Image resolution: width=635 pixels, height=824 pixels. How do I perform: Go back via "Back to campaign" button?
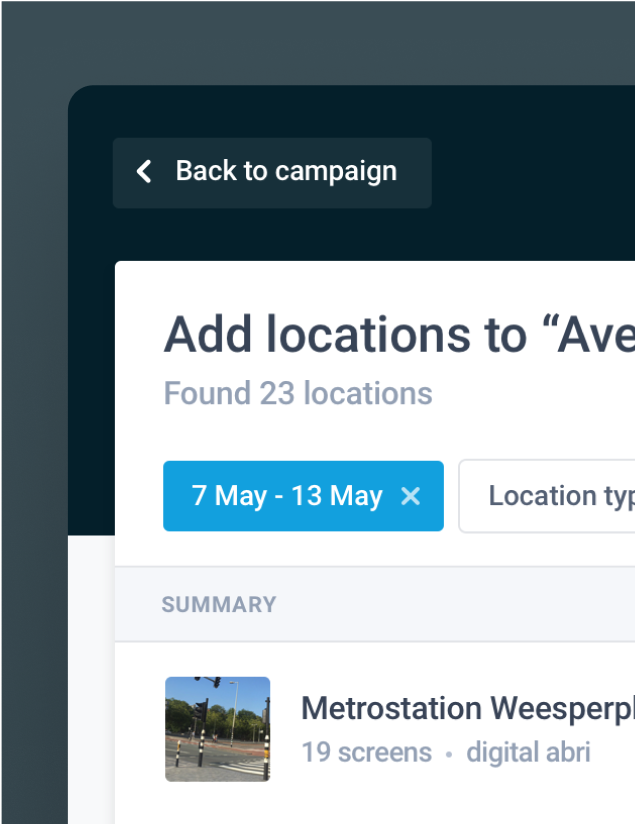point(272,173)
